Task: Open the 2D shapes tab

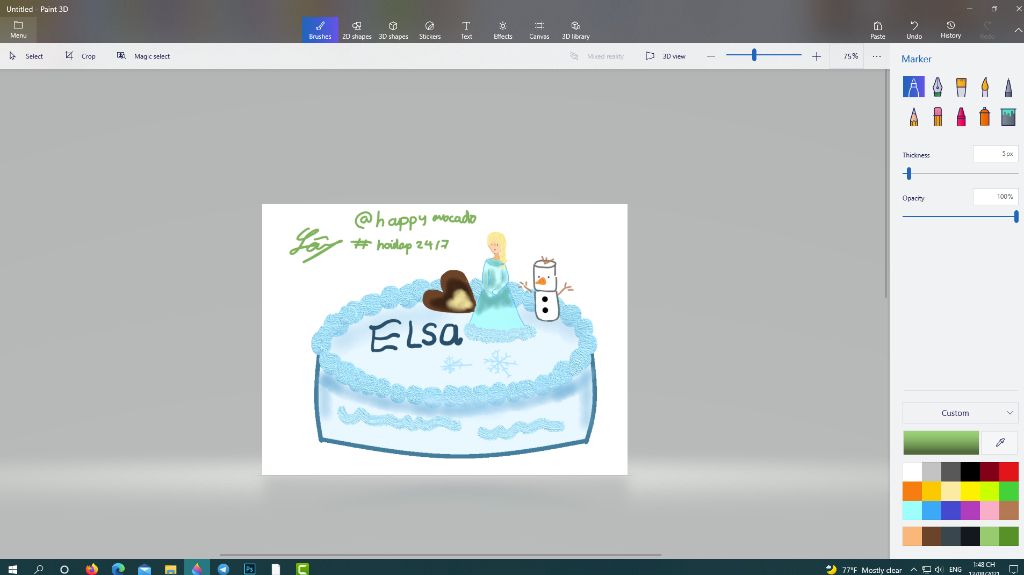Action: point(357,29)
